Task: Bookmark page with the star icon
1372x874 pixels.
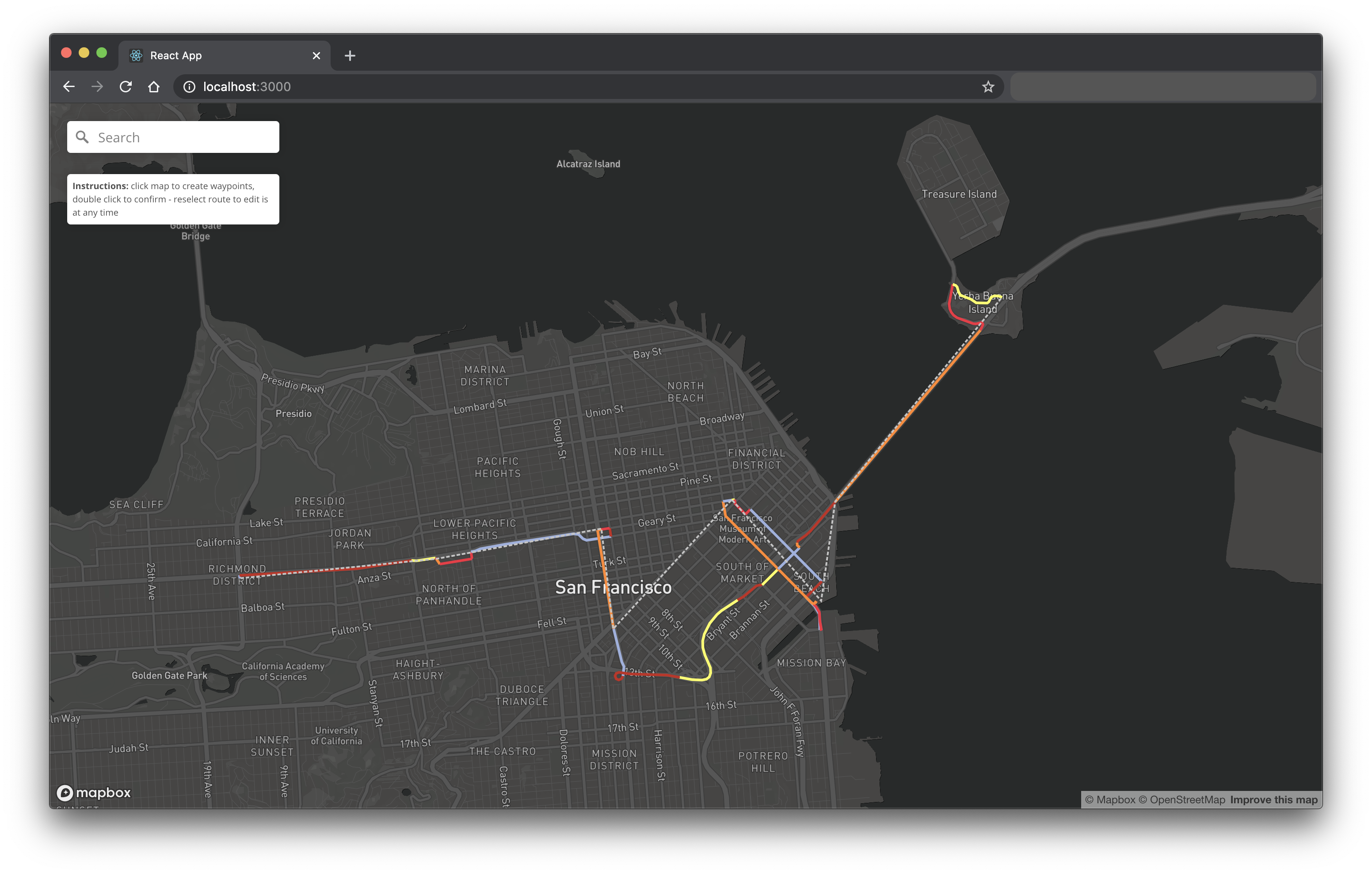Action: (x=988, y=87)
